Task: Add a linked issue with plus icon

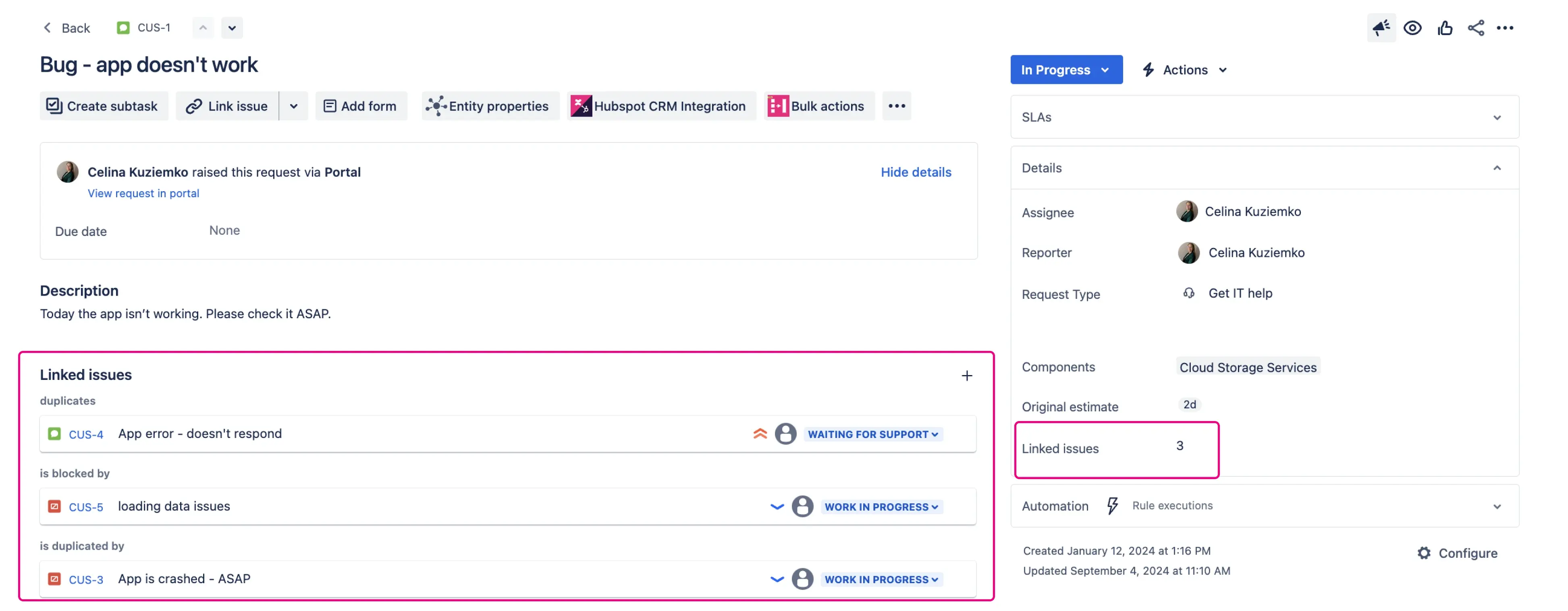Action: (966, 376)
